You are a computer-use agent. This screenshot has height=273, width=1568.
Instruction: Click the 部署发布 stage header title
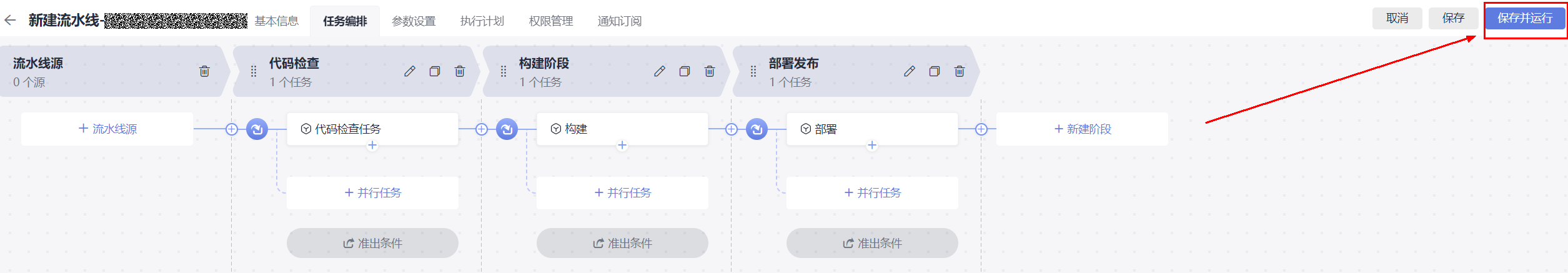pos(794,63)
